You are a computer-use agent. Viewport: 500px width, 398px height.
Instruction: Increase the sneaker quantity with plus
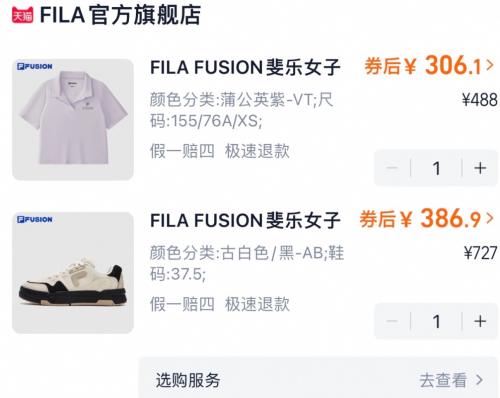(x=480, y=321)
